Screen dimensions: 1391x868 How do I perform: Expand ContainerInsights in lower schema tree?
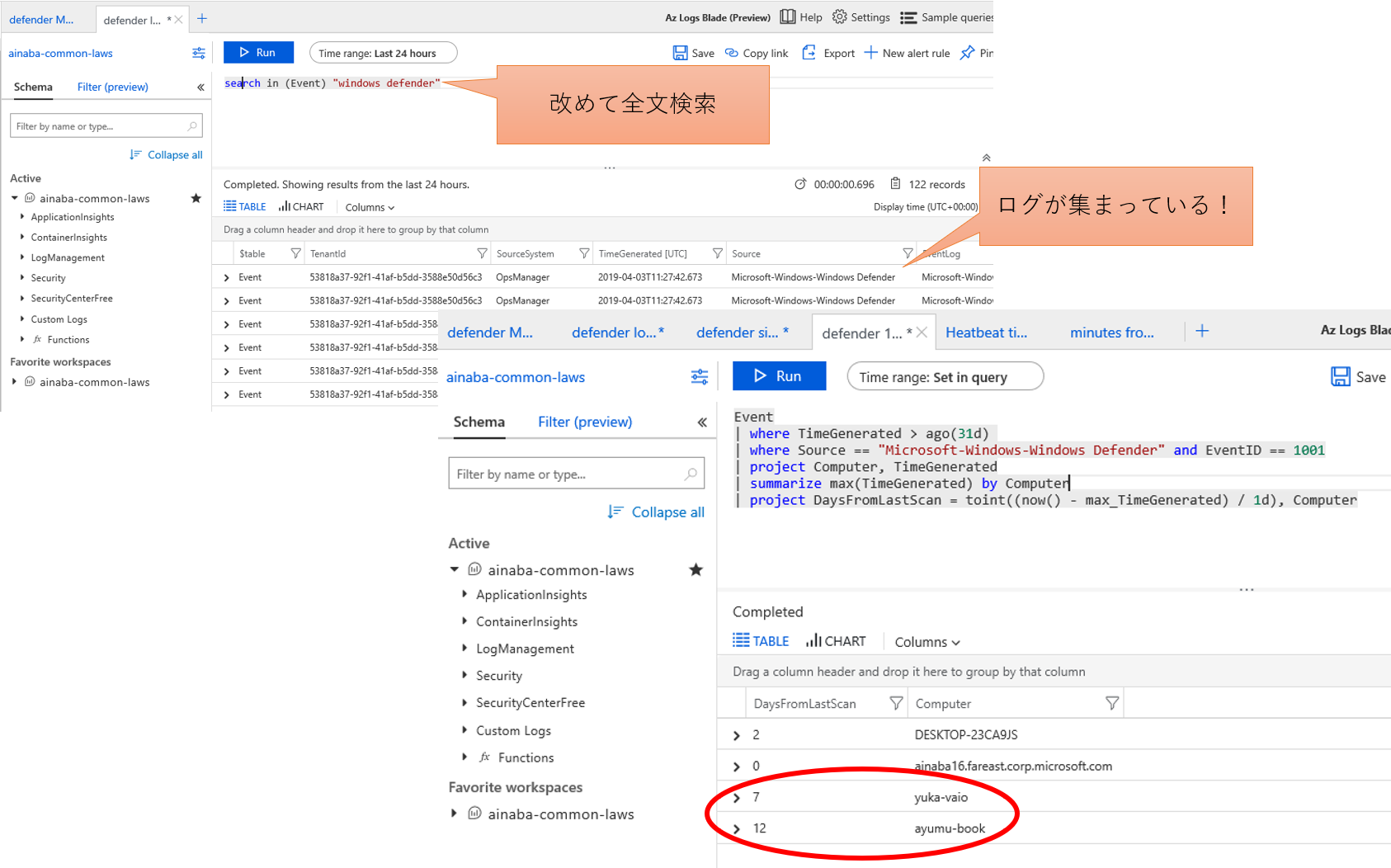464,620
